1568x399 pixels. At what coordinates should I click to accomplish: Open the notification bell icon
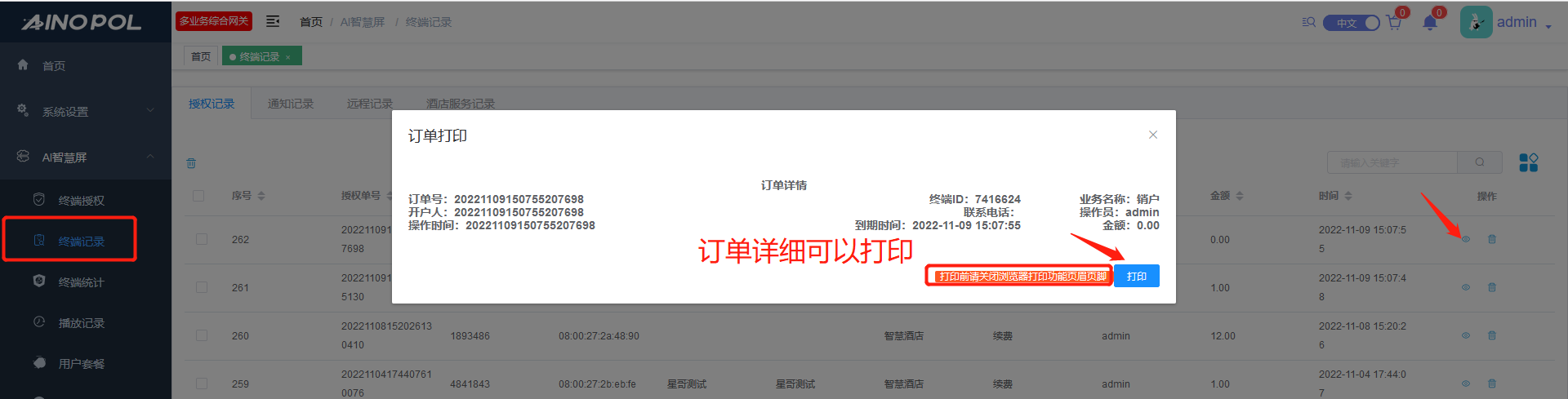coord(1430,23)
